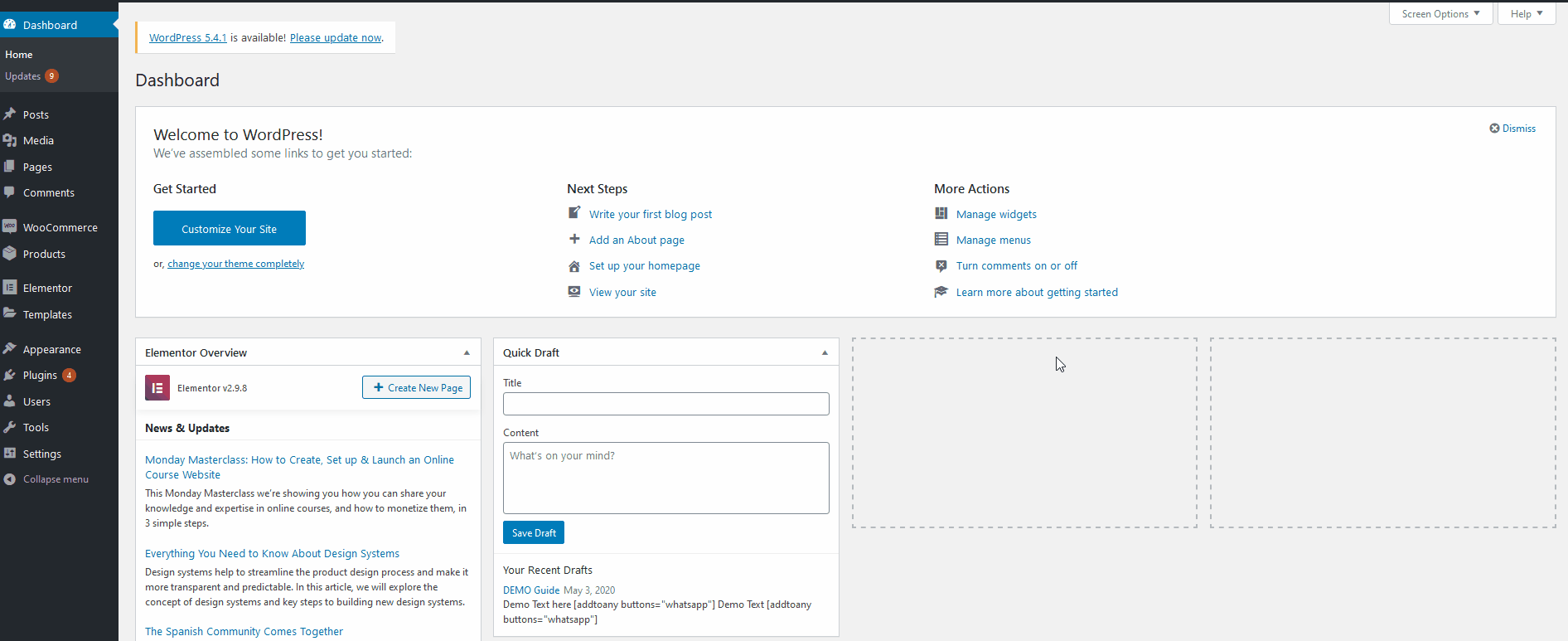Click the Write your first blog post link
Image resolution: width=1568 pixels, height=641 pixels.
click(x=651, y=215)
